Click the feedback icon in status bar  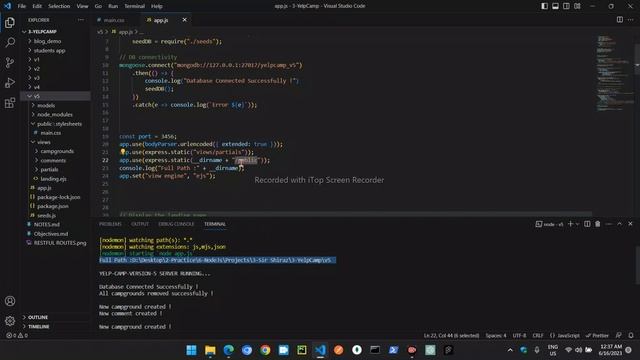click(x=619, y=336)
